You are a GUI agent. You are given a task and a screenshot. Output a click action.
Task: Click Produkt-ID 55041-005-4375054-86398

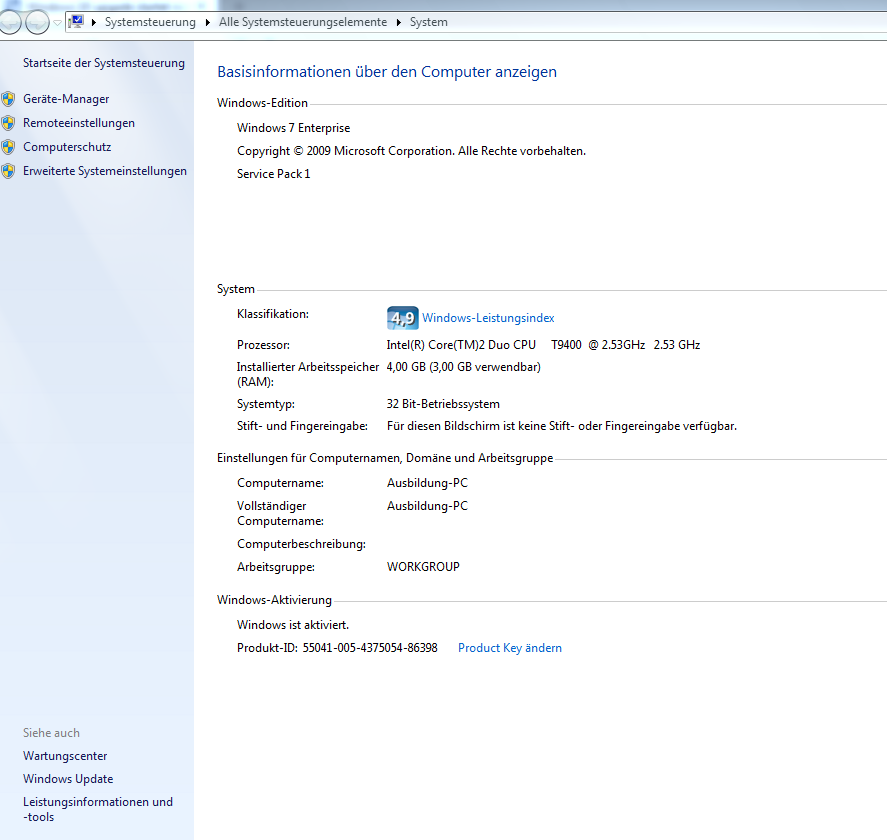(337, 648)
